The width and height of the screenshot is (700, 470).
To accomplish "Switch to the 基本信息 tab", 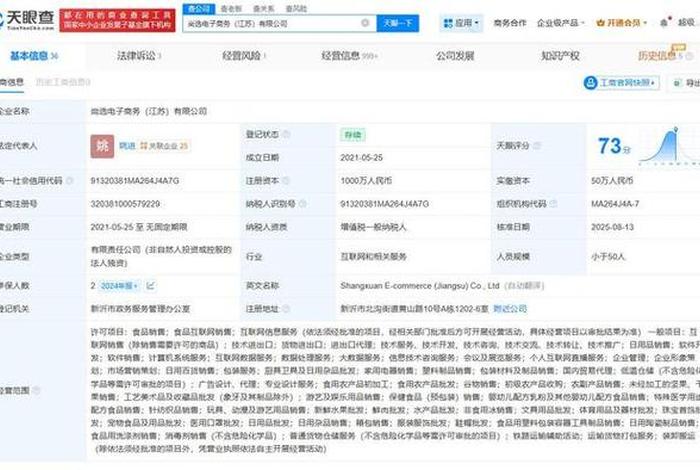I will coord(34,56).
